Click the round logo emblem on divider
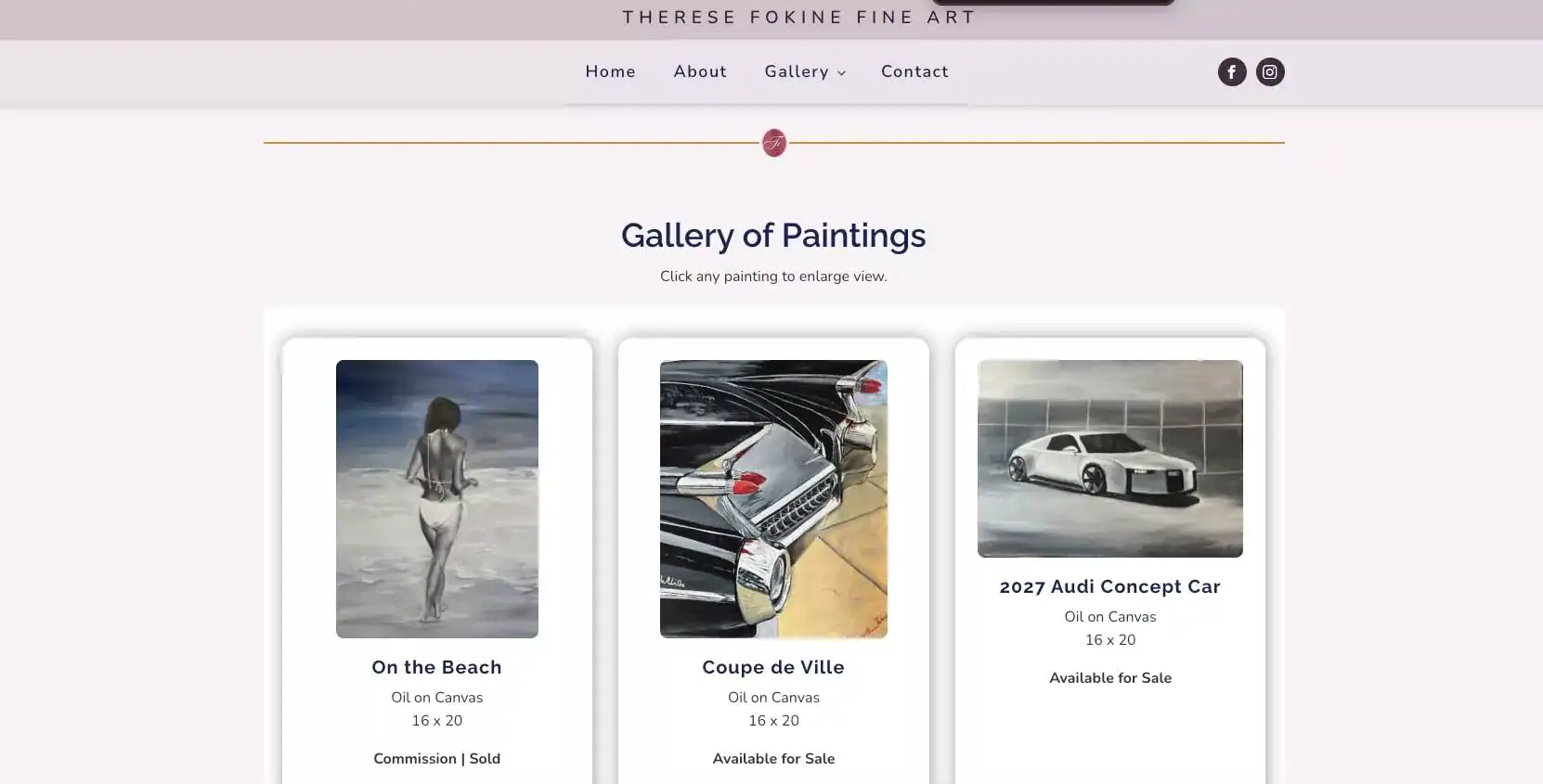This screenshot has height=784, width=1543. pos(773,143)
